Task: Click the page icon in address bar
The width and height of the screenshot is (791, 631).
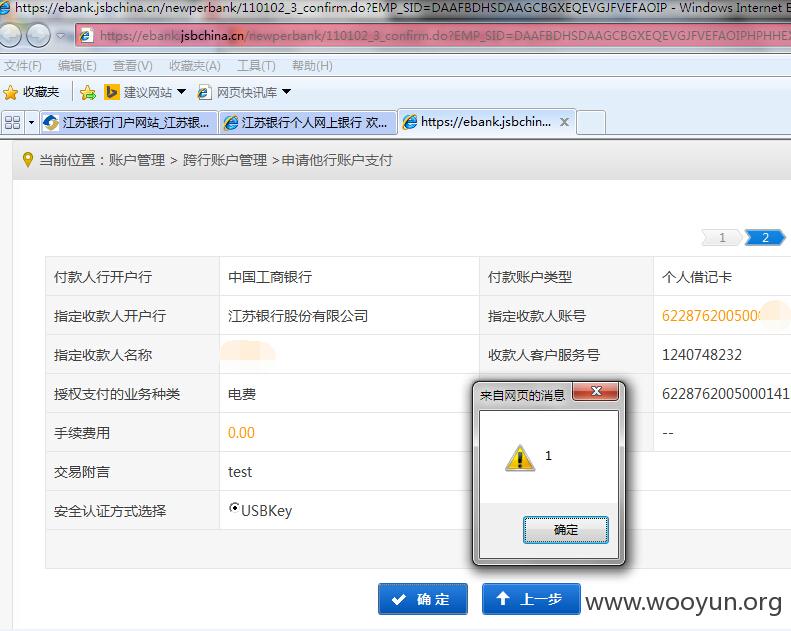Action: pos(86,35)
